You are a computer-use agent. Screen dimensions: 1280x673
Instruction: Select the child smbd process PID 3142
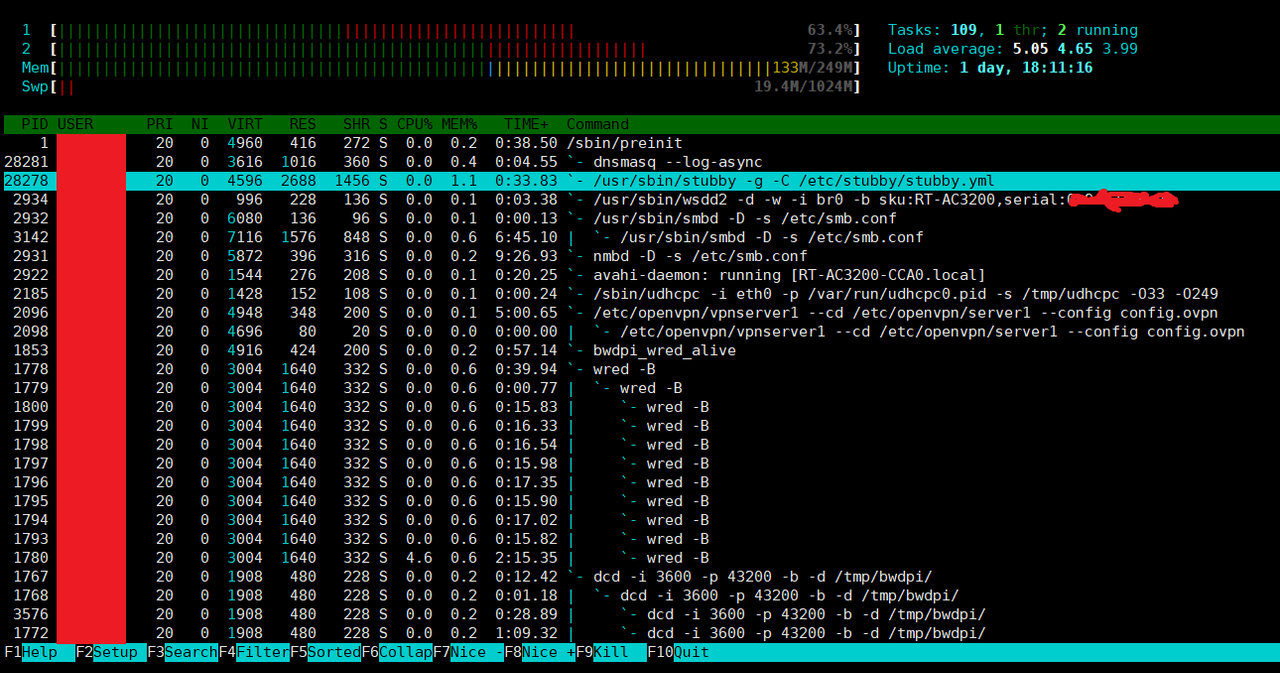point(640,237)
